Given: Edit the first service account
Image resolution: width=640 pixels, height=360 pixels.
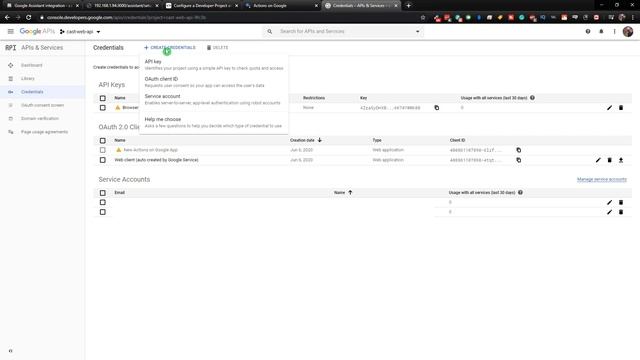Looking at the screenshot, I should pos(609,202).
